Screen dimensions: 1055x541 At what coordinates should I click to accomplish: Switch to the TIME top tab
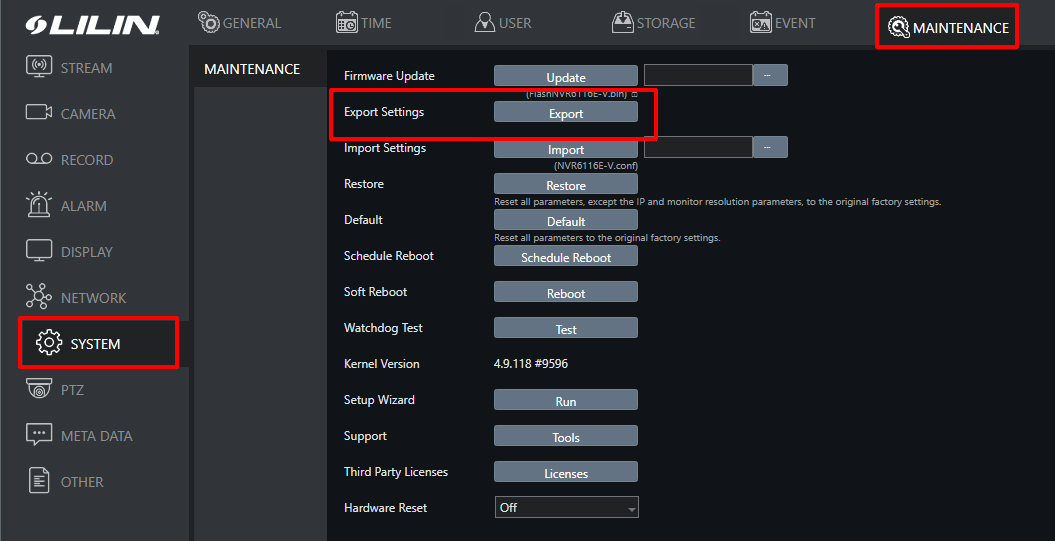click(x=363, y=23)
